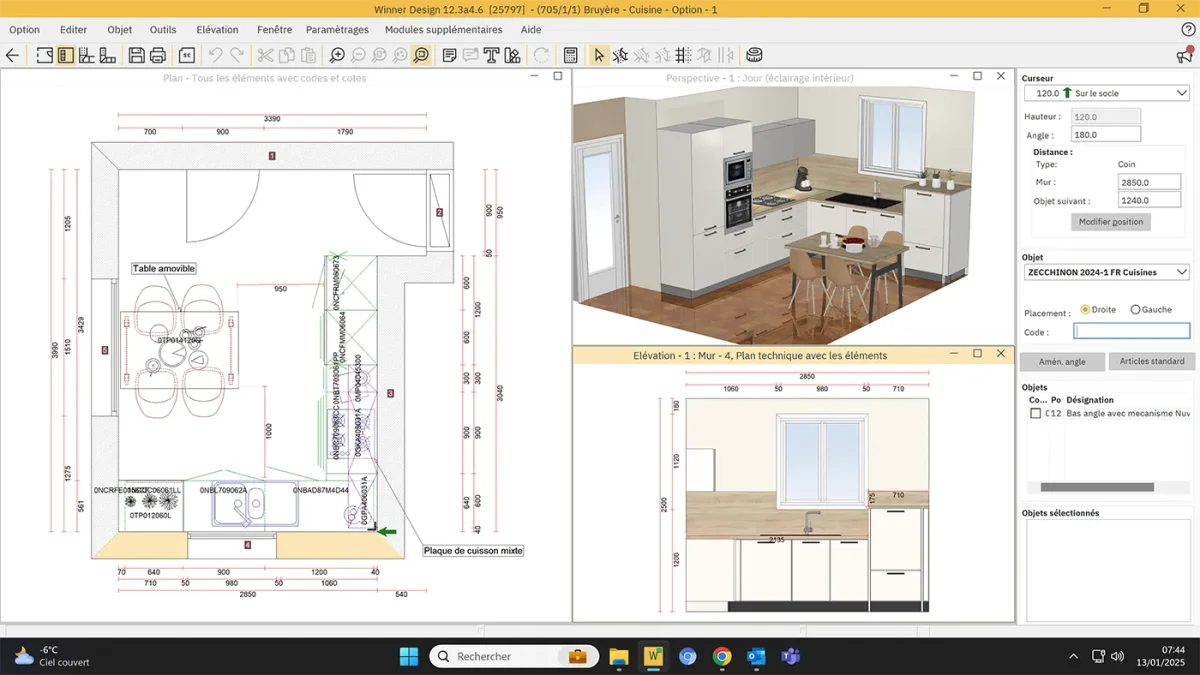Open the calculator icon in toolbar

pyautogui.click(x=570, y=55)
